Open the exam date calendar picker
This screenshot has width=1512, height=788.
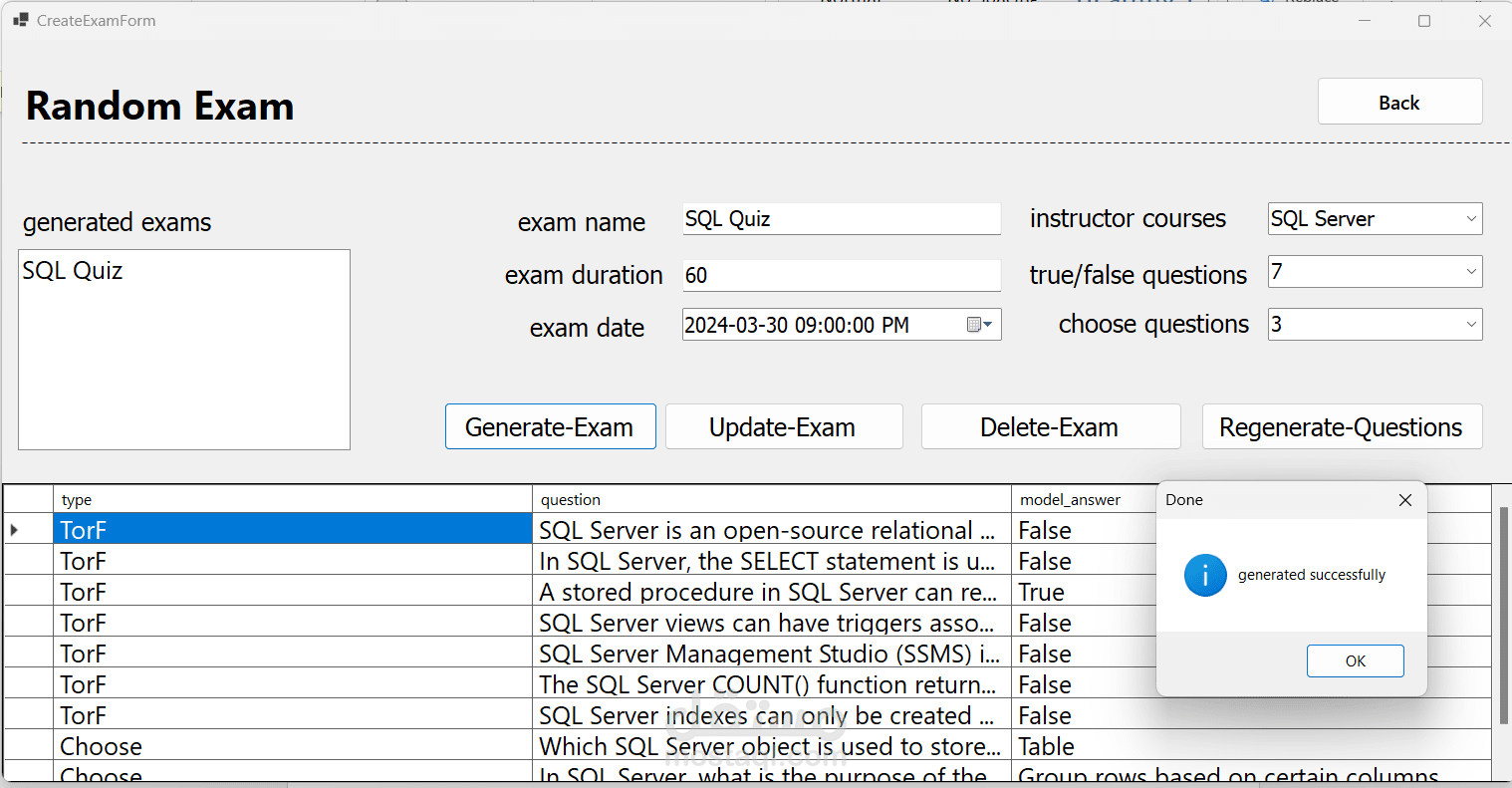[x=980, y=325]
